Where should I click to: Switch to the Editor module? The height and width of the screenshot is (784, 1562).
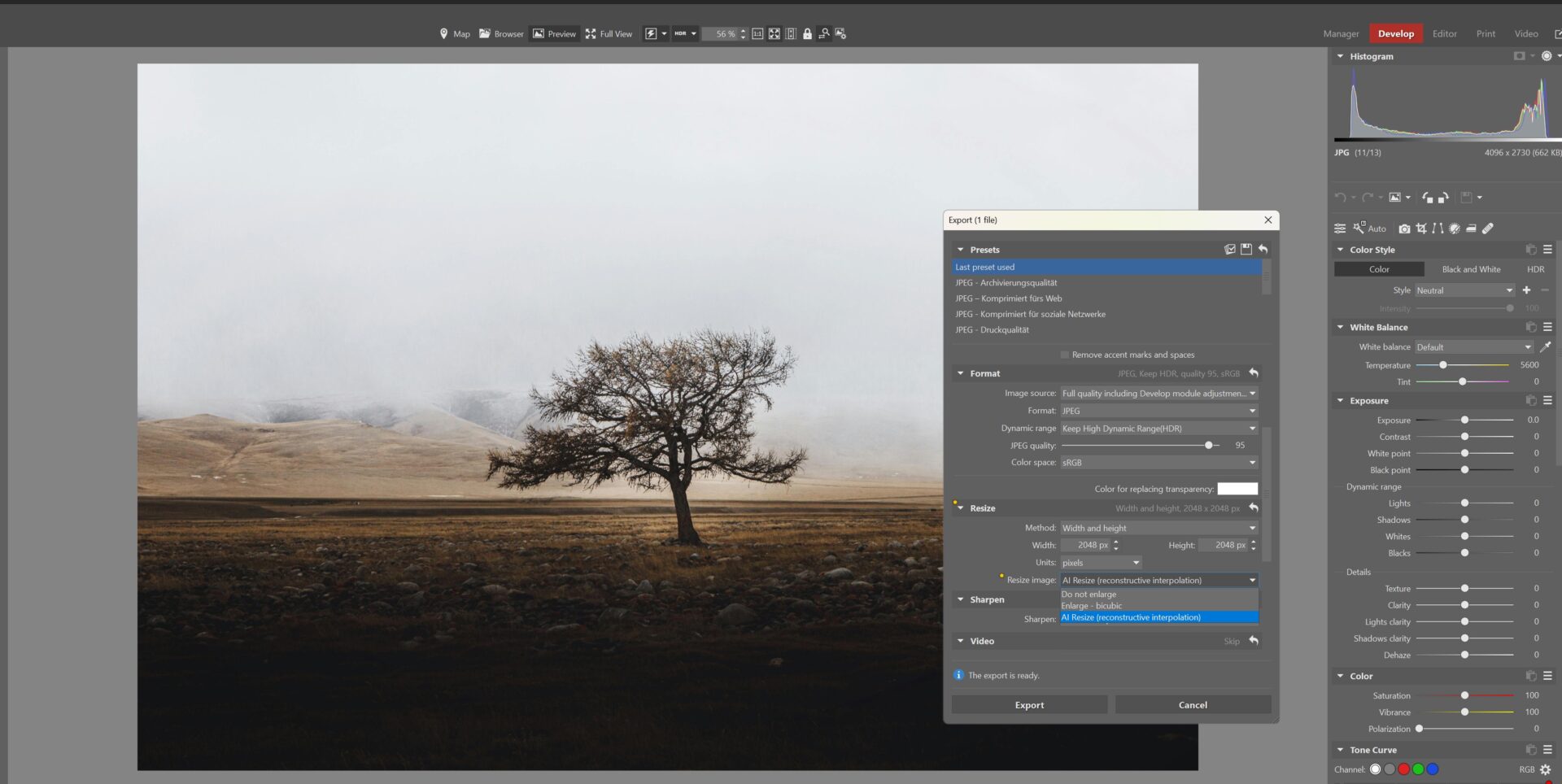point(1444,33)
